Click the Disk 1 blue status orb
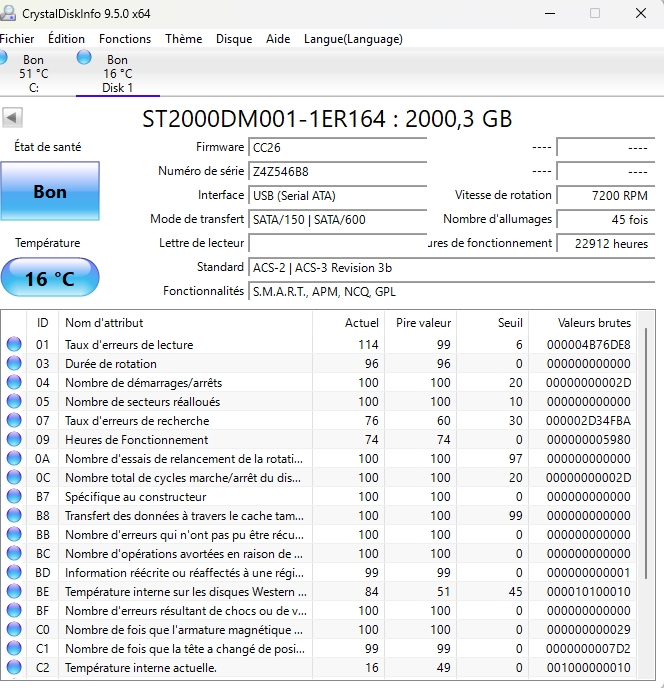Image resolution: width=664 pixels, height=688 pixels. coord(84,58)
